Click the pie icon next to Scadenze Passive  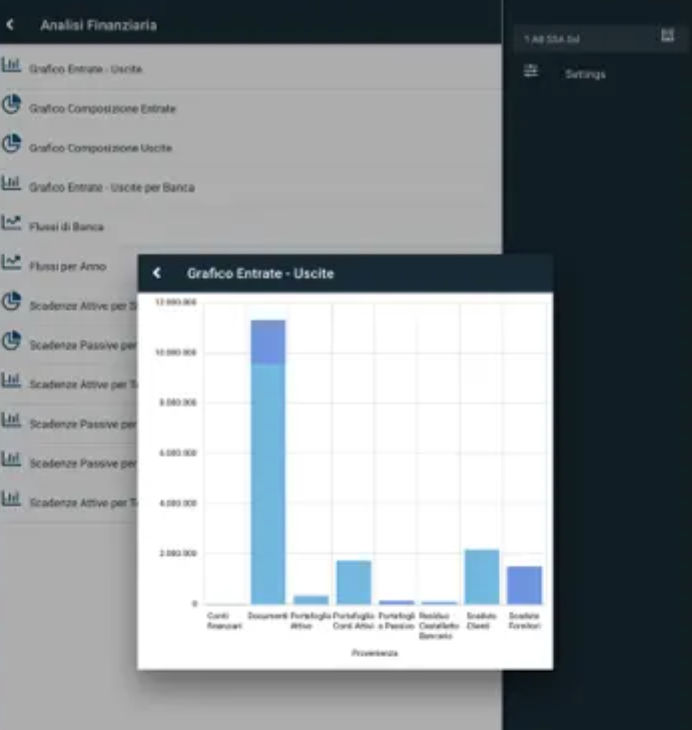click(x=11, y=341)
